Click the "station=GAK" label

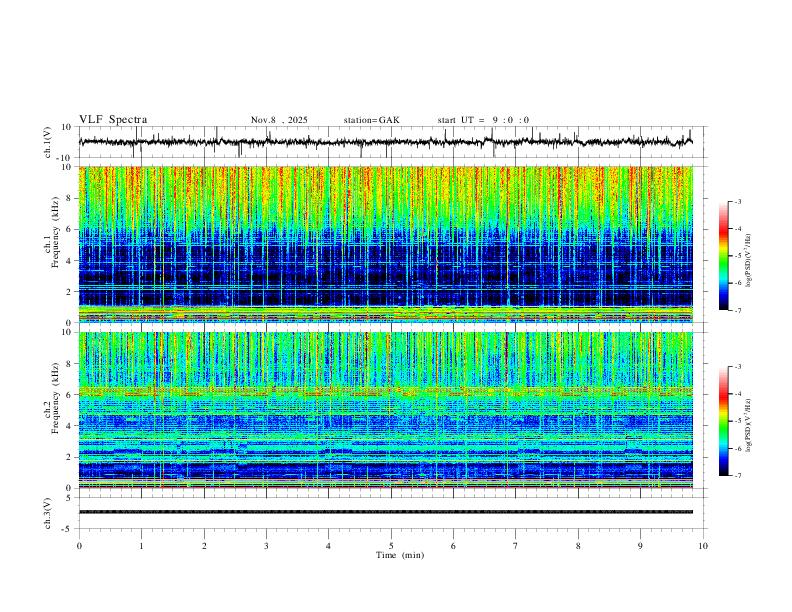(x=371, y=120)
